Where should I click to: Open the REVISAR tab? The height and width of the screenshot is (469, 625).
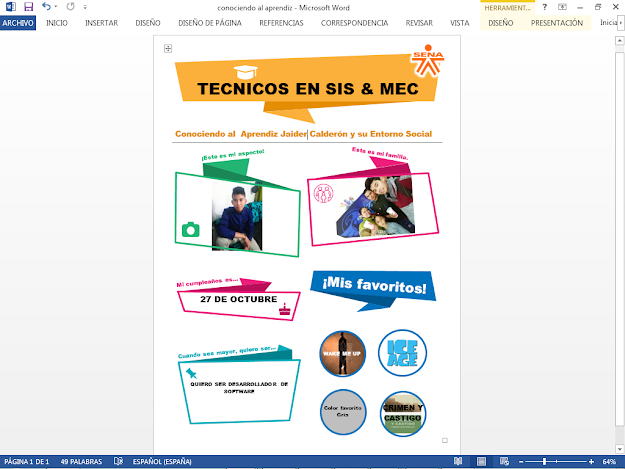(x=419, y=23)
